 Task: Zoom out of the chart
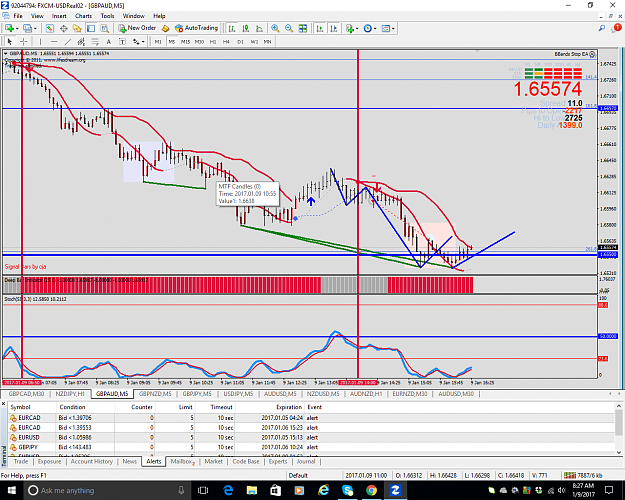coord(289,28)
